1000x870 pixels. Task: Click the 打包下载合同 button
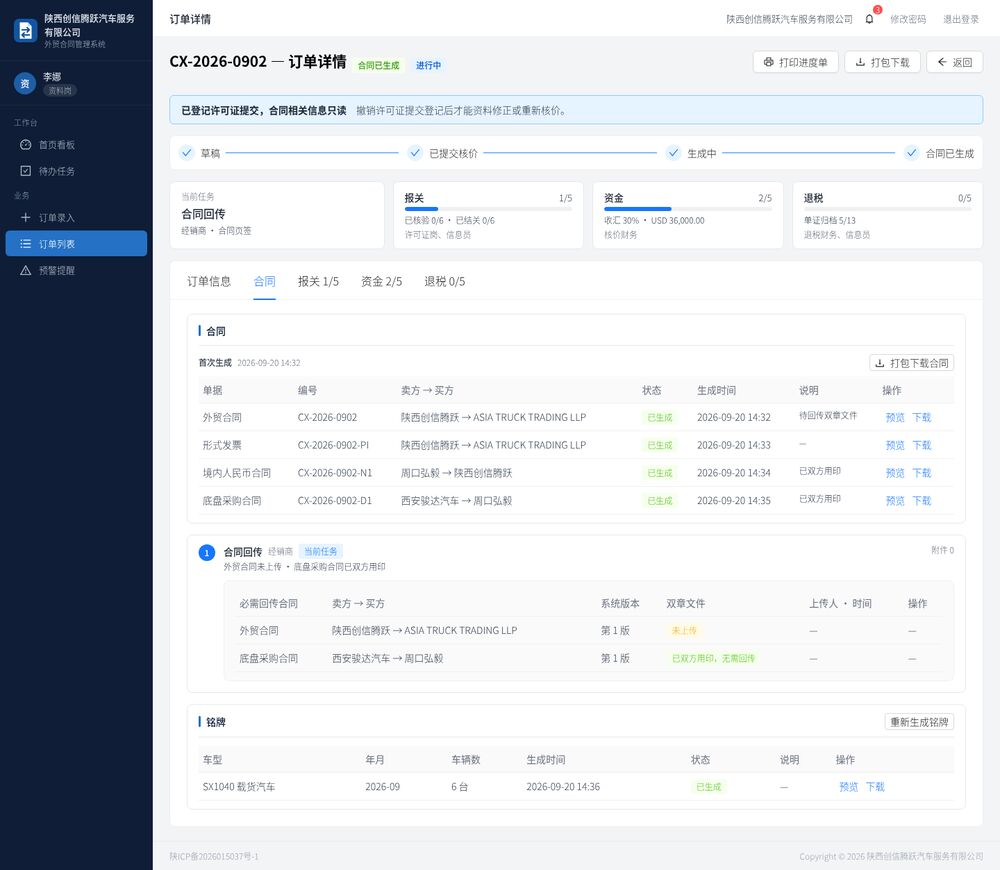click(x=911, y=363)
